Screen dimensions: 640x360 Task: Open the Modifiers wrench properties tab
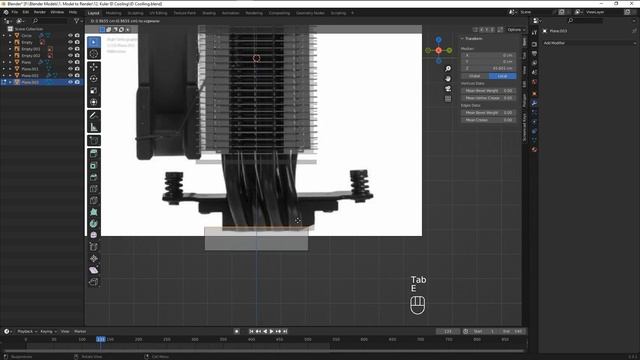pyautogui.click(x=534, y=103)
